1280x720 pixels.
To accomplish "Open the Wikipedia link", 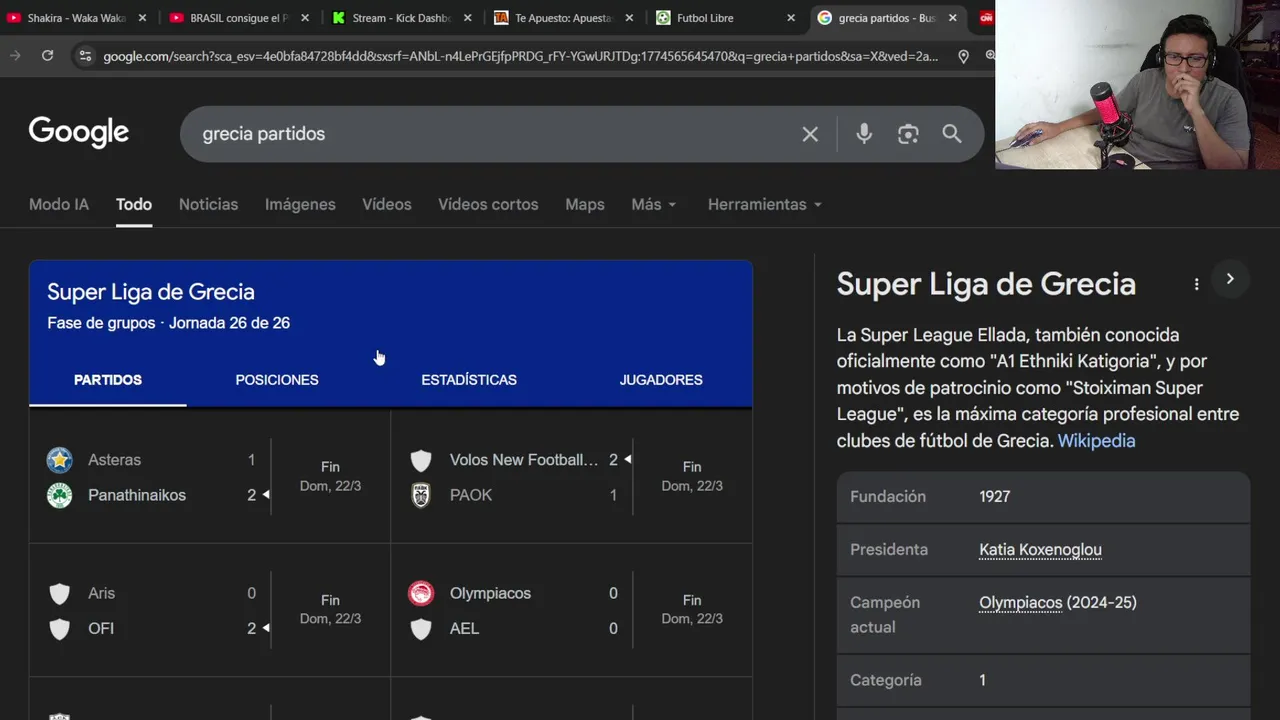I will (1096, 440).
